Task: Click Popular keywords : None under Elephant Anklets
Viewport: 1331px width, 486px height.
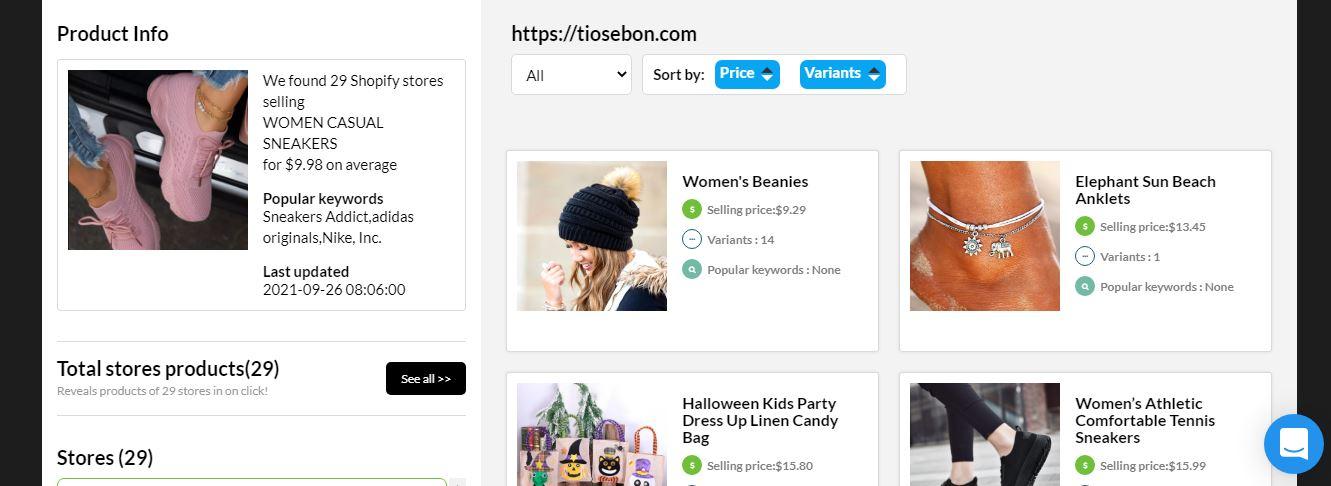Action: pyautogui.click(x=1167, y=287)
